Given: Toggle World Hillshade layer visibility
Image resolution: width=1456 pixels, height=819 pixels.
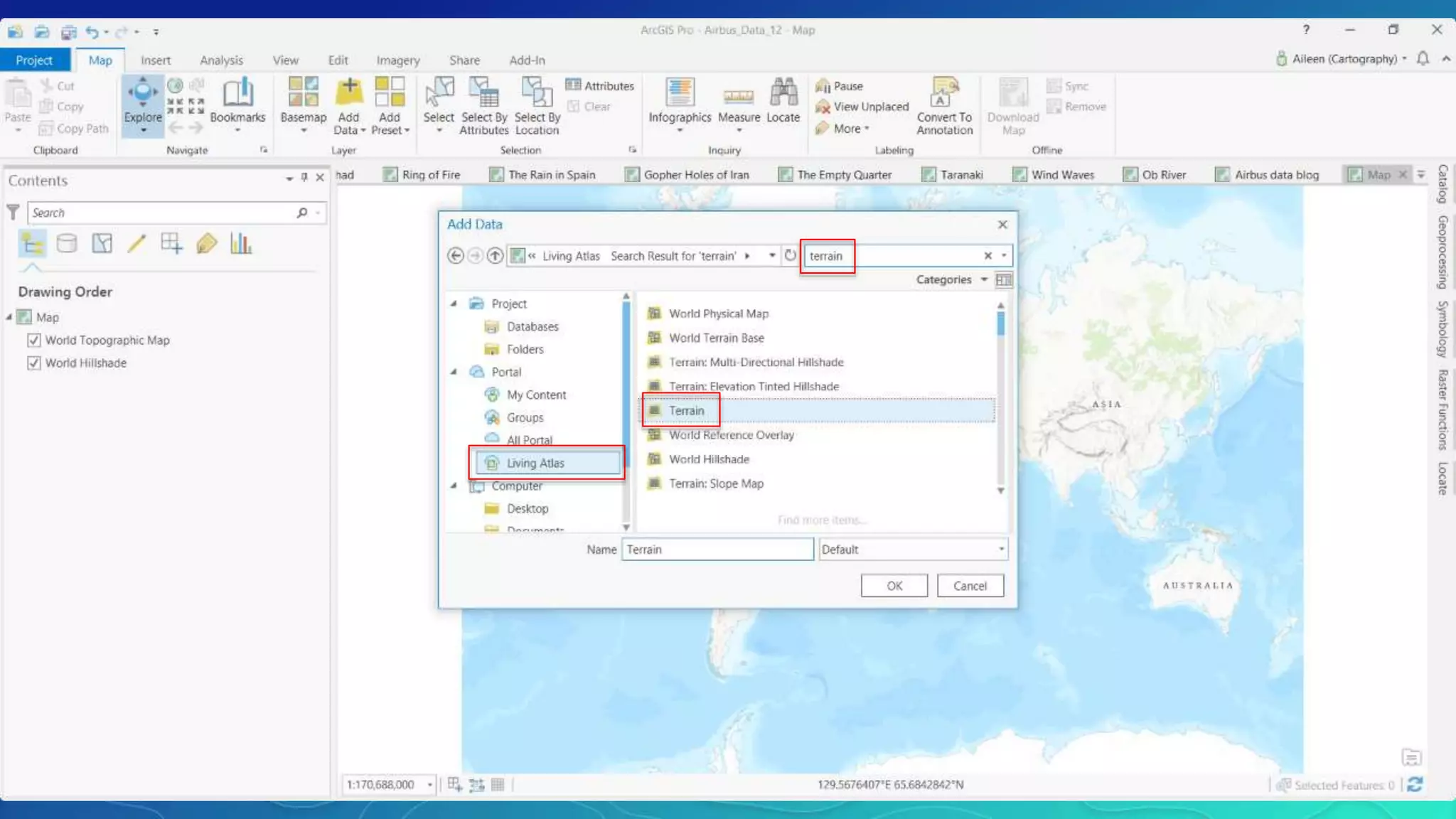Looking at the screenshot, I should tap(33, 363).
